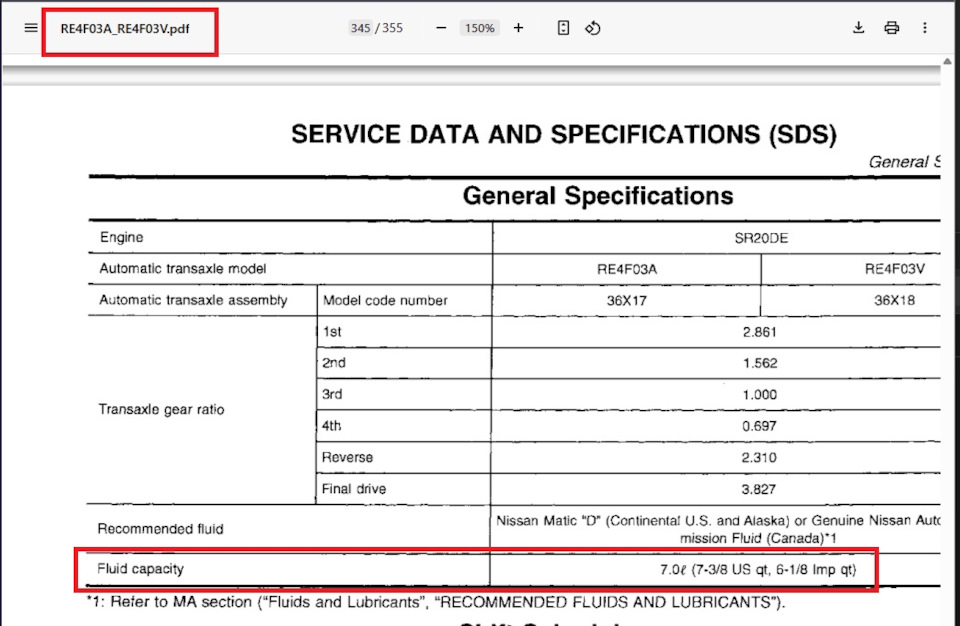Viewport: 960px width, 626px height.
Task: Click the Model code number label
Action: coord(385,301)
